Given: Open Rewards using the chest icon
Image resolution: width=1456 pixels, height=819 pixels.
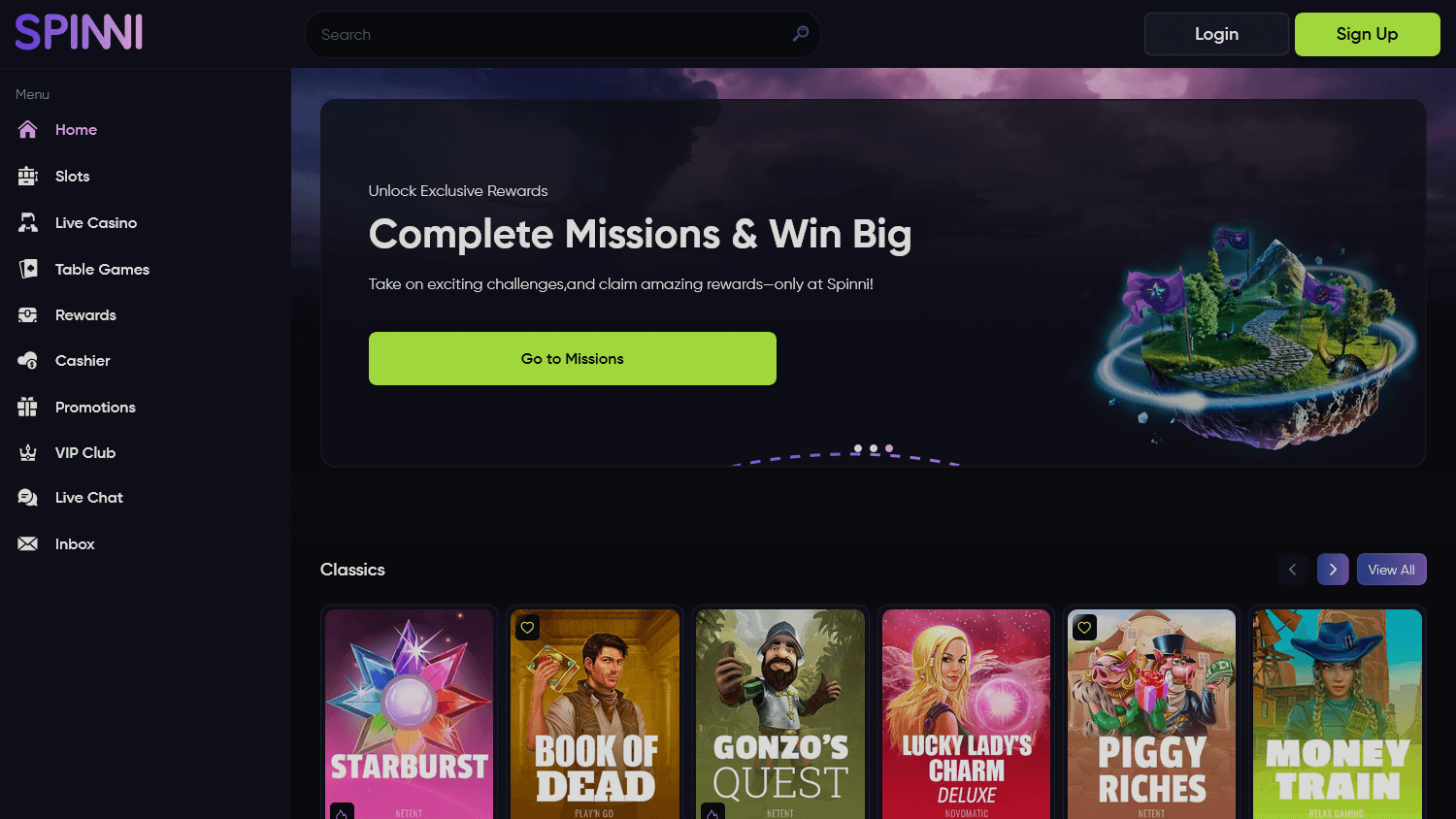Looking at the screenshot, I should (27, 314).
